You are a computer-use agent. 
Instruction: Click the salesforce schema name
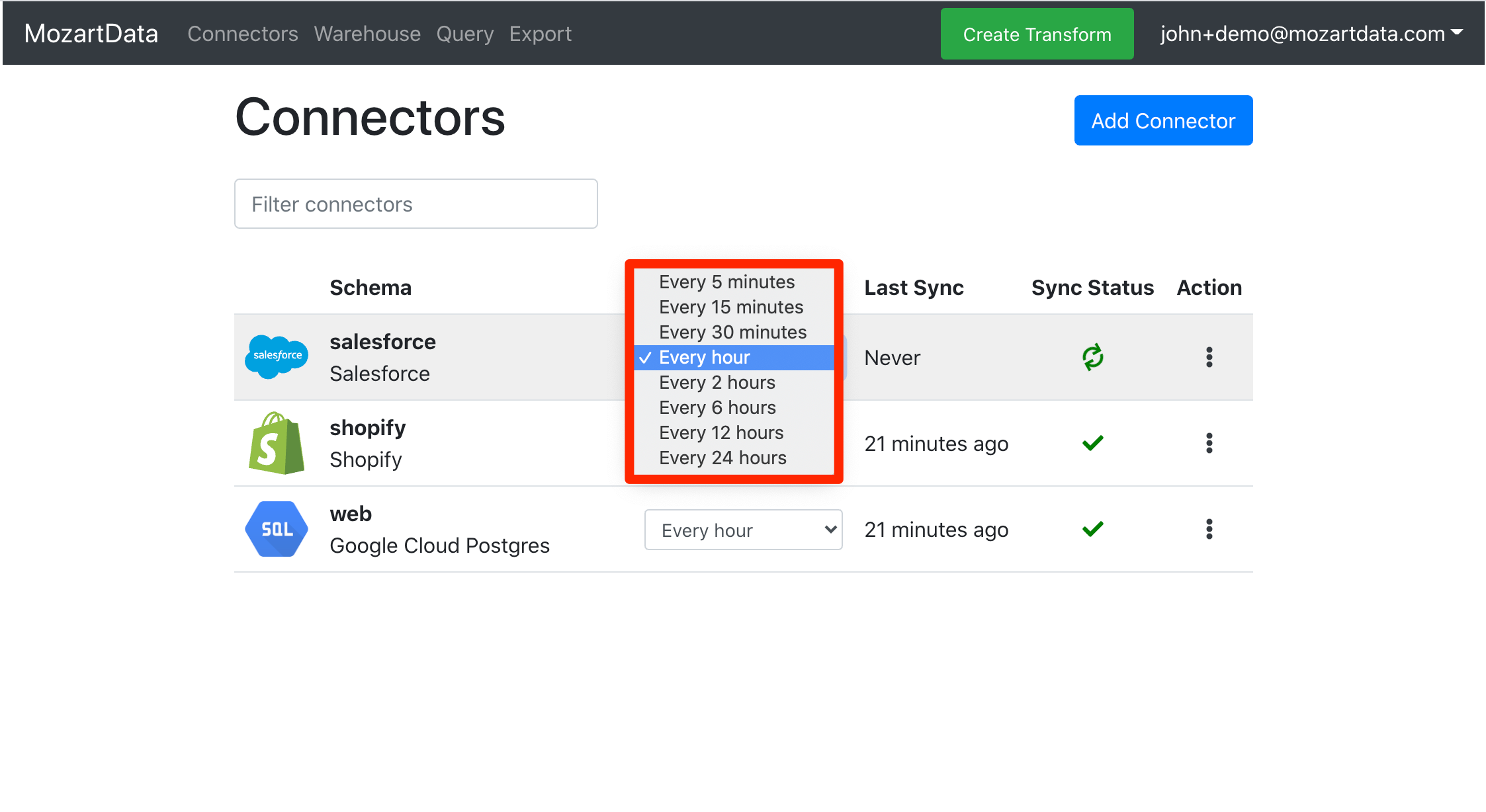382,342
